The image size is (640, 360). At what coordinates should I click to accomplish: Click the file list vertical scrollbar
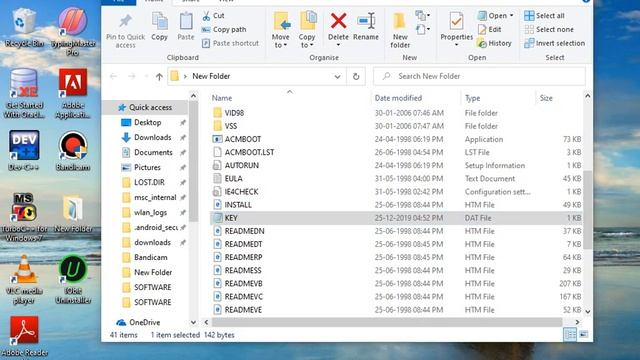[x=587, y=210]
